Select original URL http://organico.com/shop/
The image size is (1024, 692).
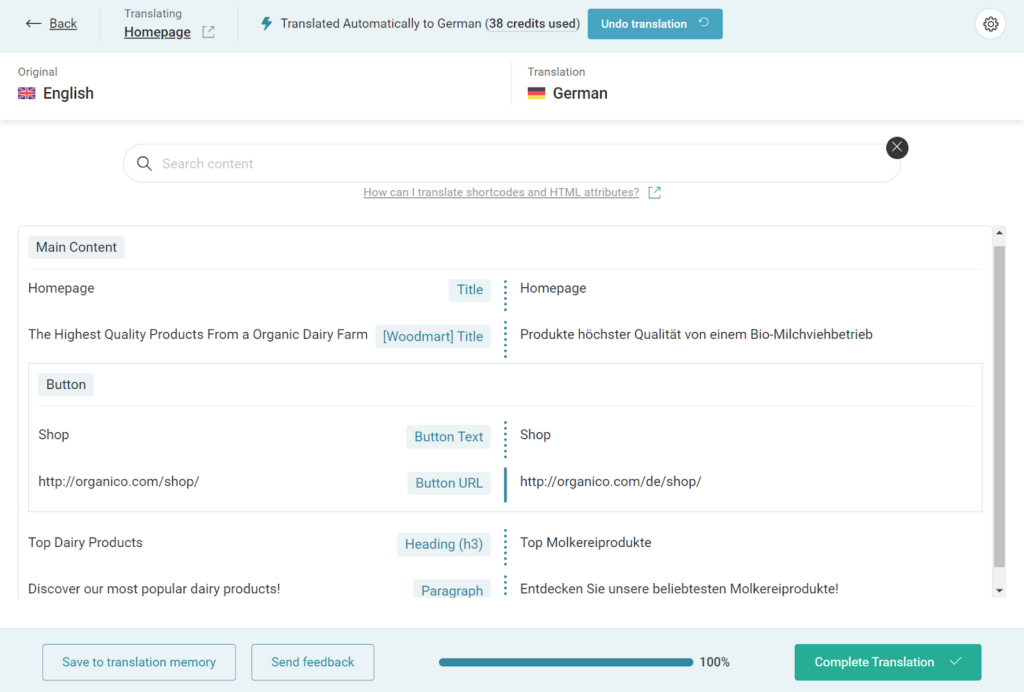click(x=119, y=482)
